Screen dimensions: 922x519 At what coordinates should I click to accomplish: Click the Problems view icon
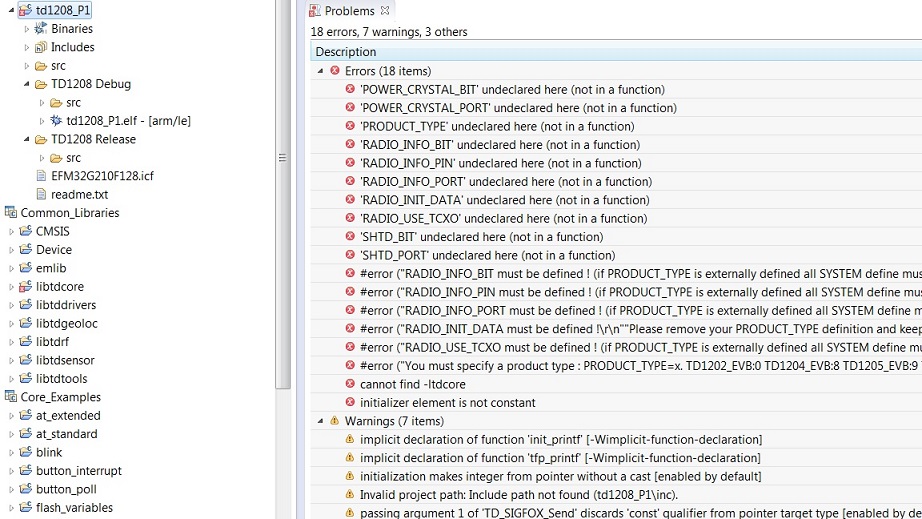pos(315,11)
